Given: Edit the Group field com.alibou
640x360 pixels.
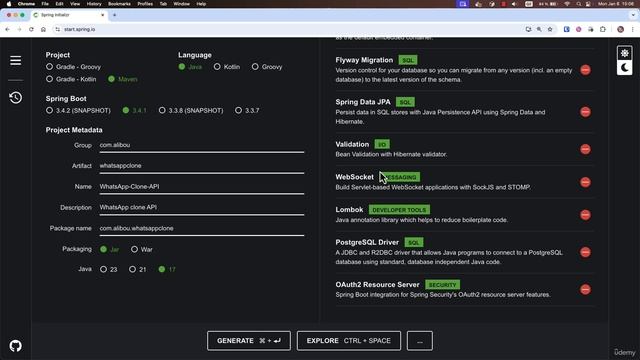Looking at the screenshot, I should (x=202, y=145).
